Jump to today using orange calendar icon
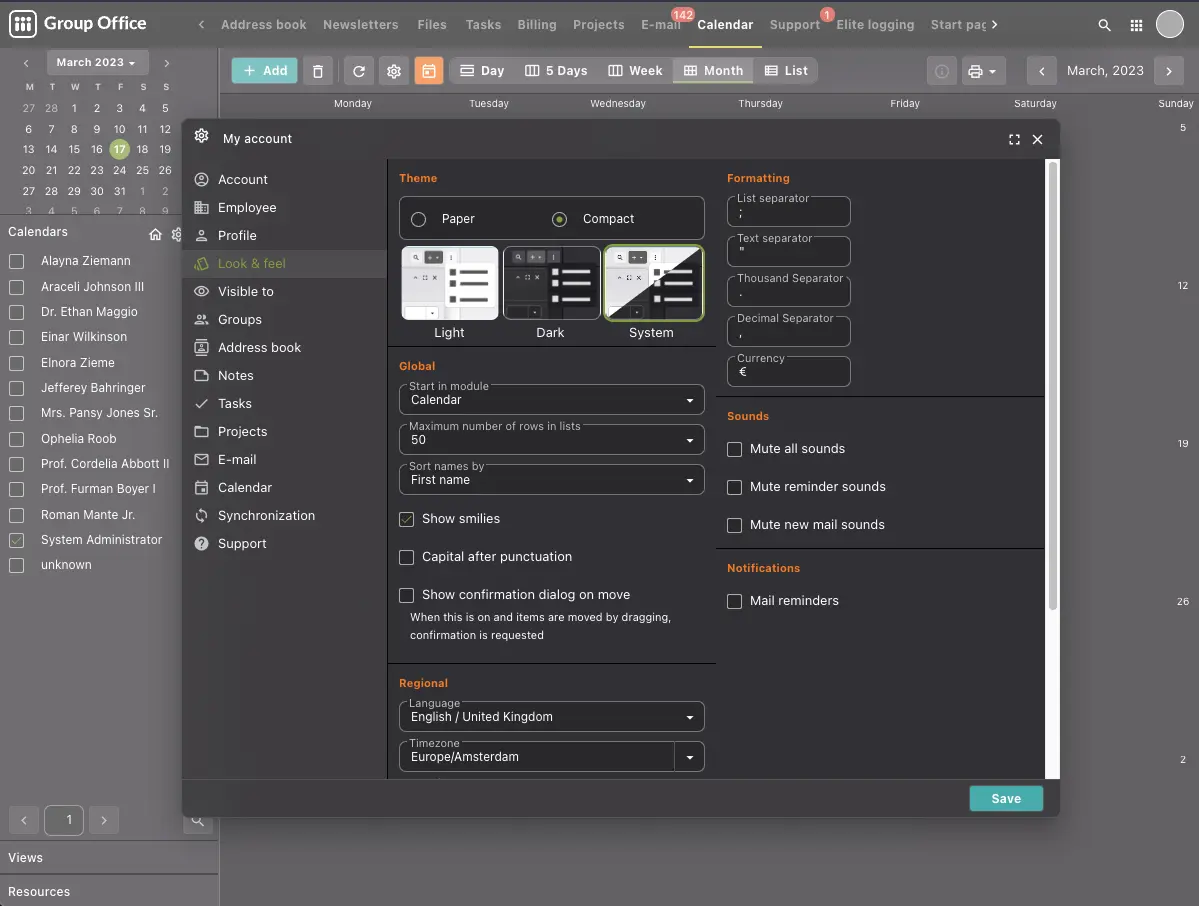This screenshot has width=1199, height=906. click(428, 71)
